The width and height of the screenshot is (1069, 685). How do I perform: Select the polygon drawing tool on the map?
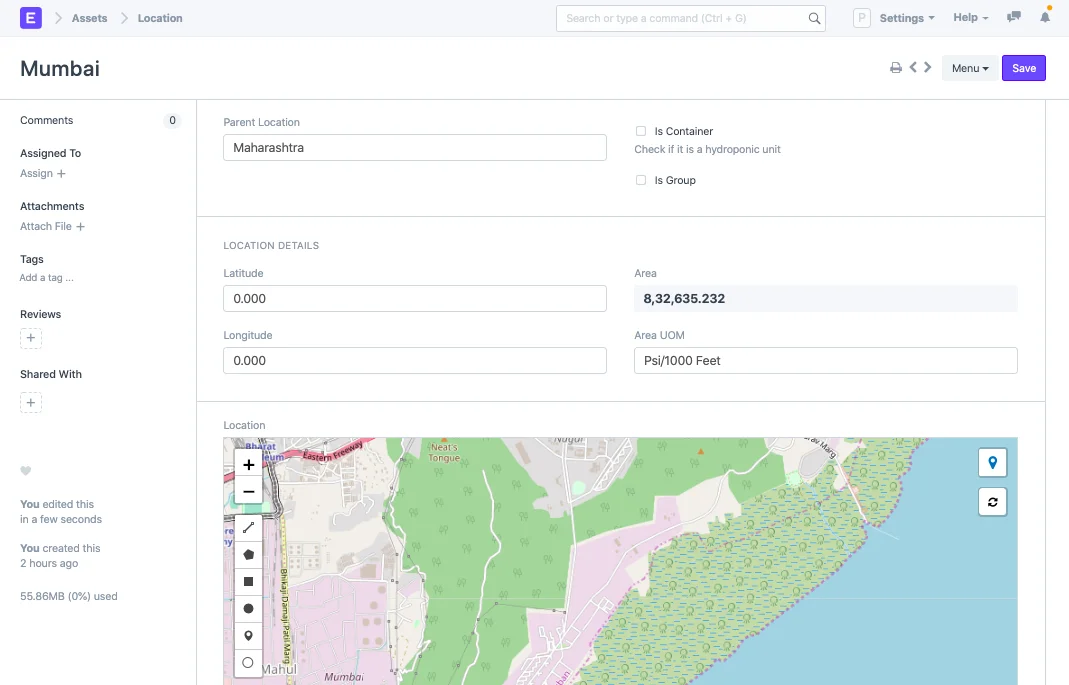248,554
